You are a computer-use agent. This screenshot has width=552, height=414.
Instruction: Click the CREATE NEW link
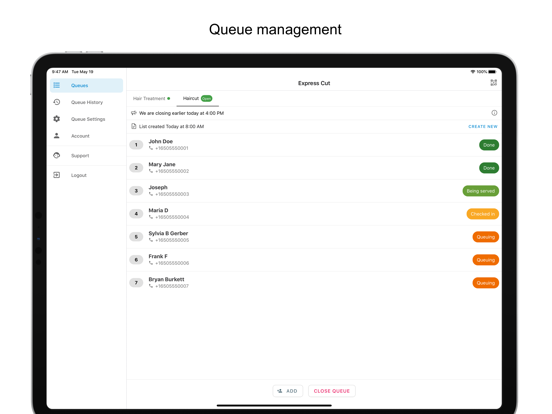point(483,126)
